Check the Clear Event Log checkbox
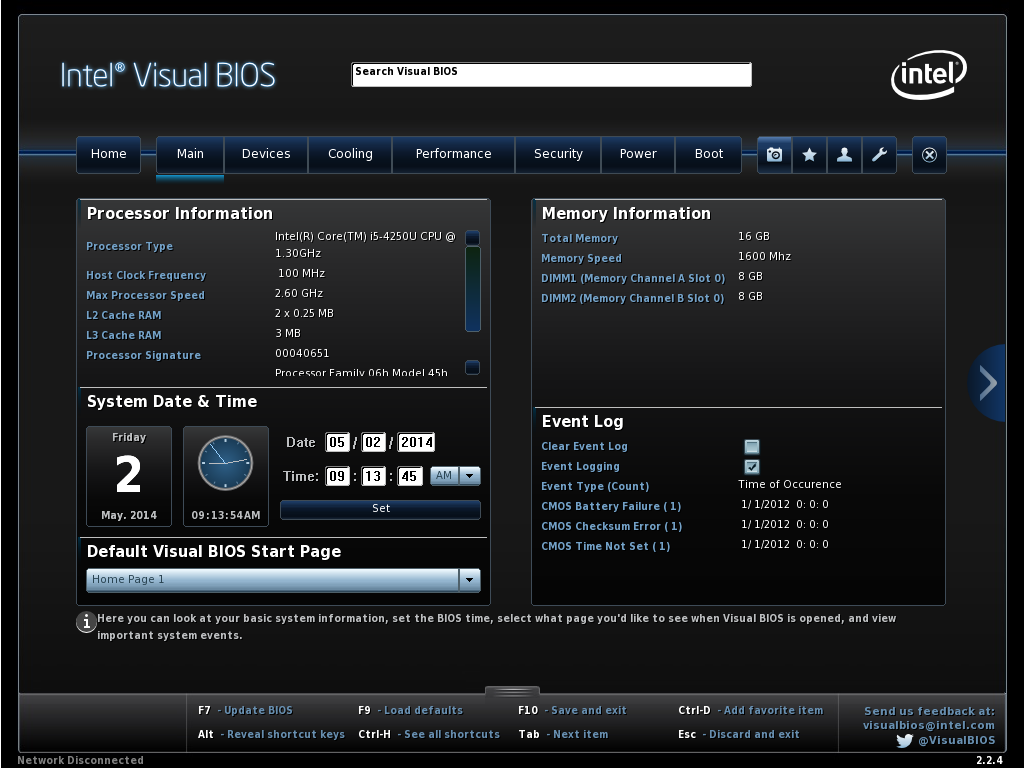Screen dimensions: 1024x768 click(x=752, y=447)
